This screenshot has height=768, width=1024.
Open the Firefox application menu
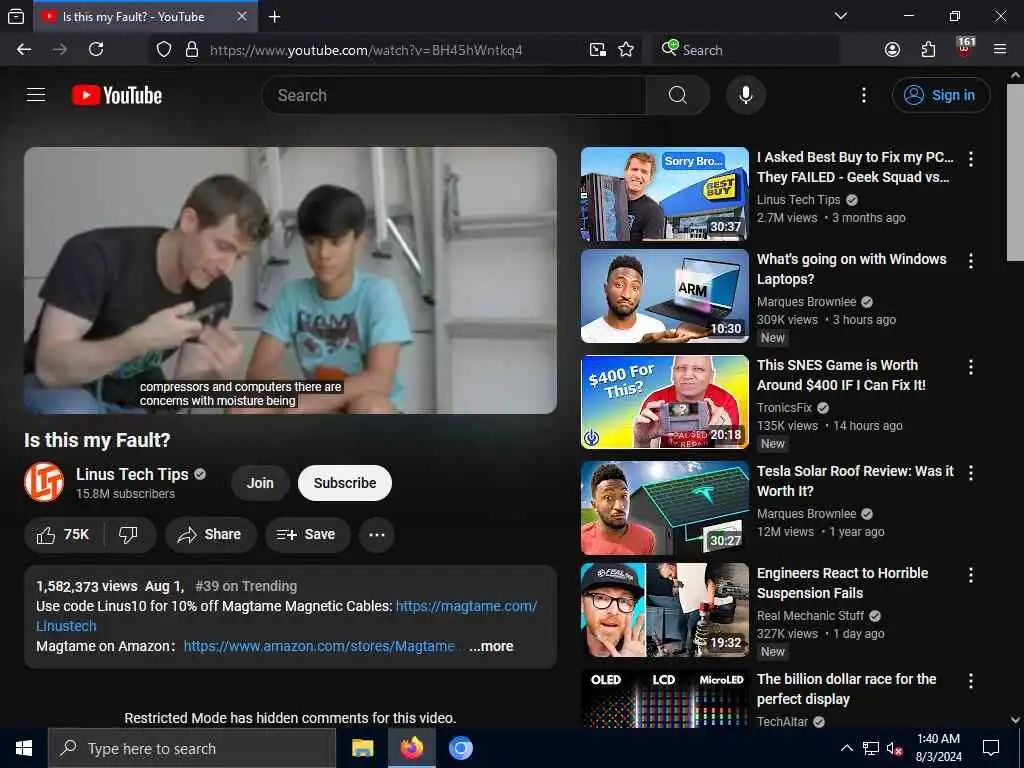tap(1000, 50)
